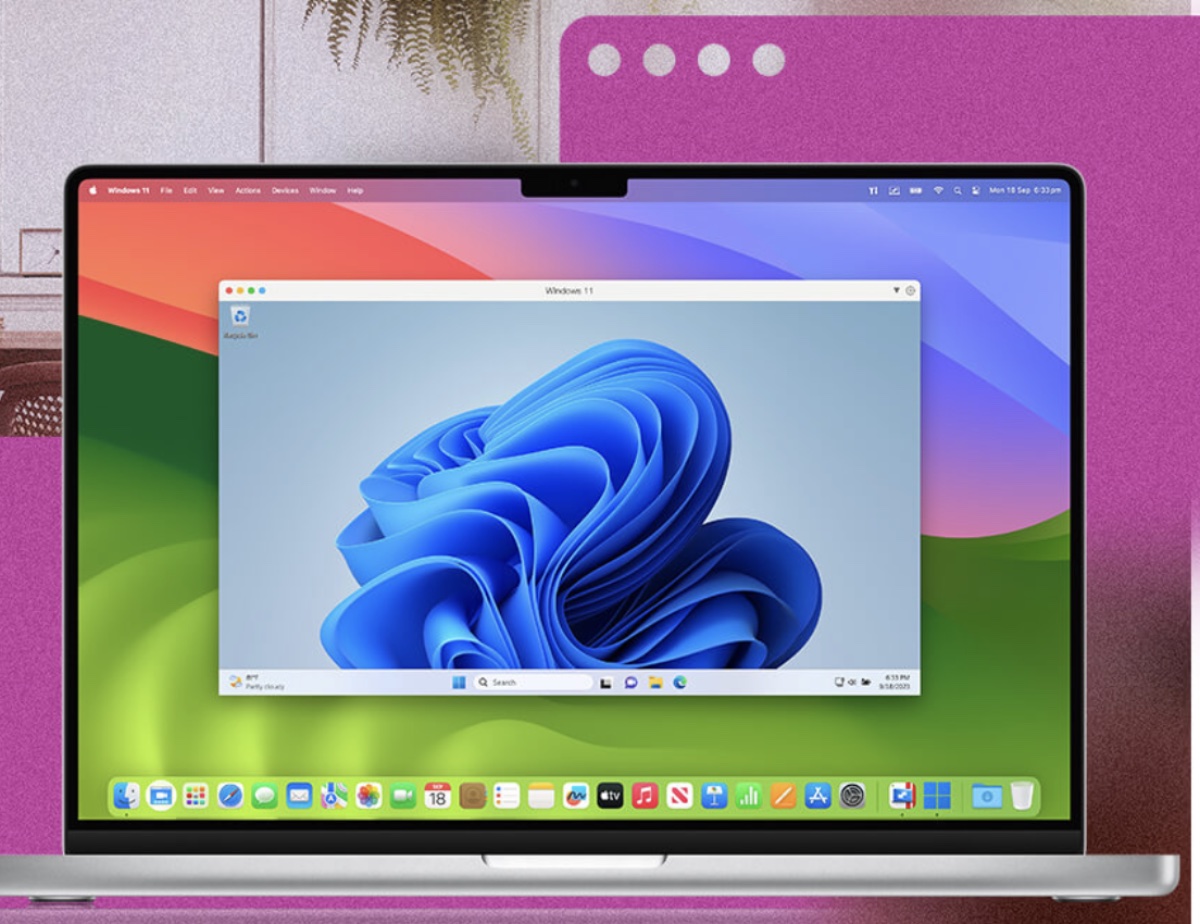The width and height of the screenshot is (1200, 924).
Task: Launch Safari from the Dock
Action: pyautogui.click(x=230, y=796)
